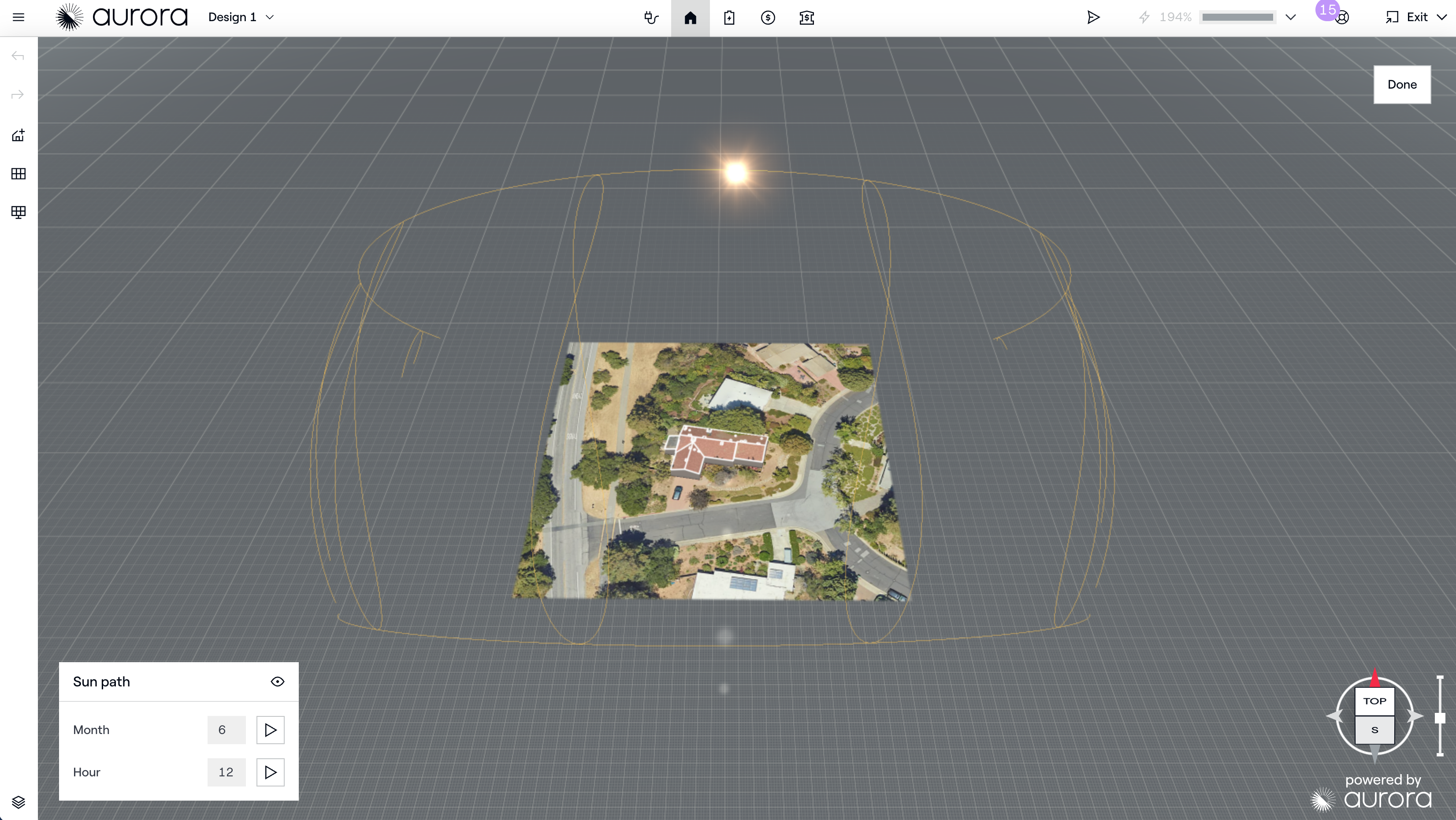Open the battery storage icon
Screen dimensions: 1456x820
point(729,18)
